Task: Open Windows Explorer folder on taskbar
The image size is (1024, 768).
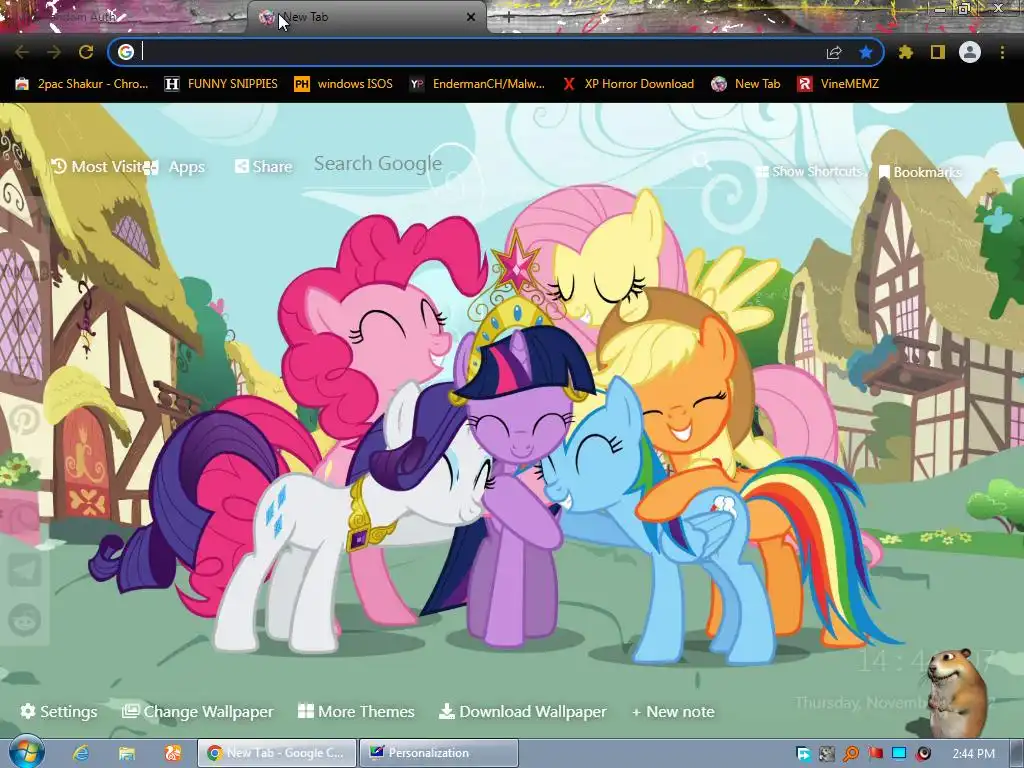Action: (x=127, y=753)
